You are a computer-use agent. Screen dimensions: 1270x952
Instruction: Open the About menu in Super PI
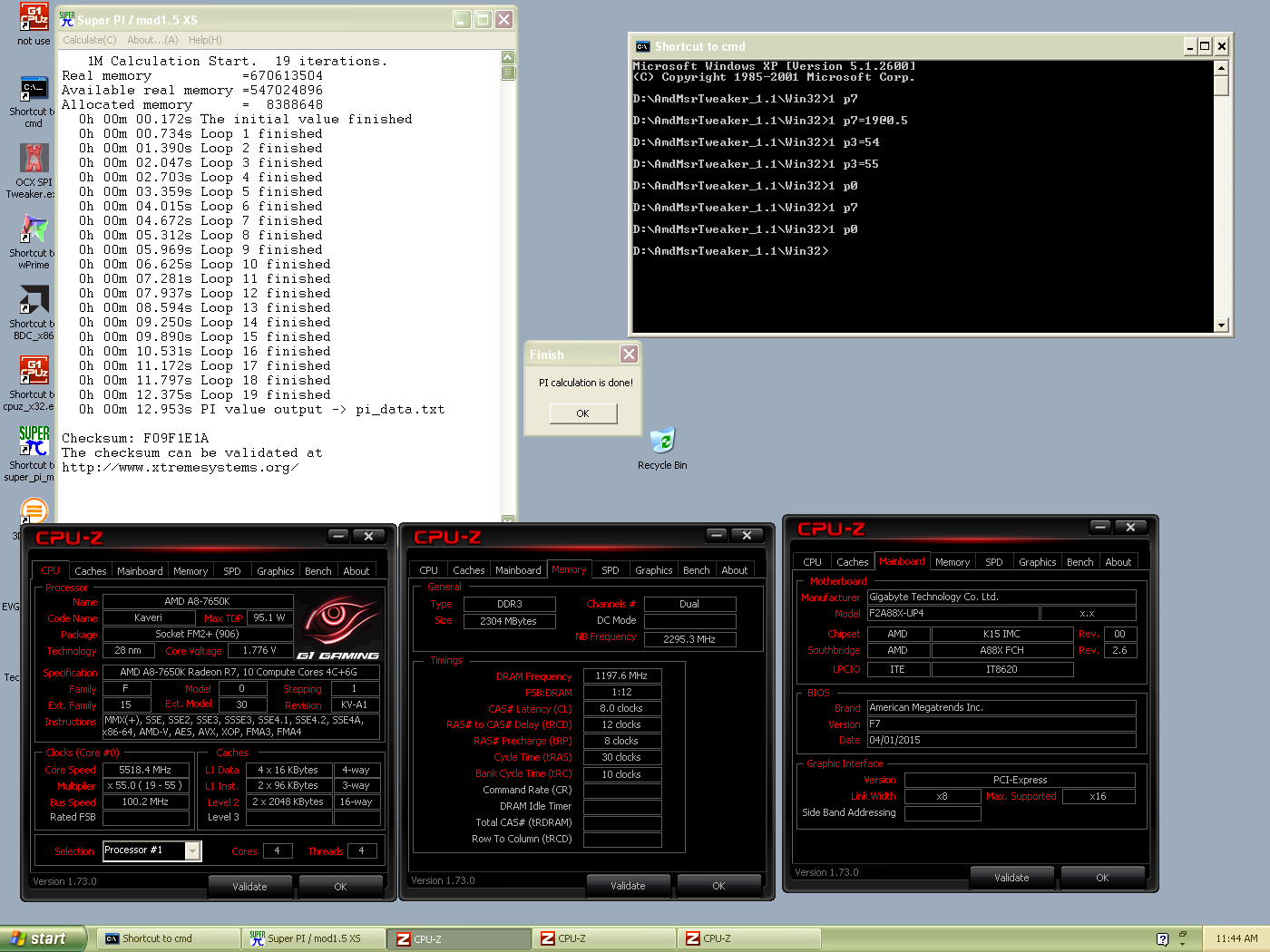point(152,40)
